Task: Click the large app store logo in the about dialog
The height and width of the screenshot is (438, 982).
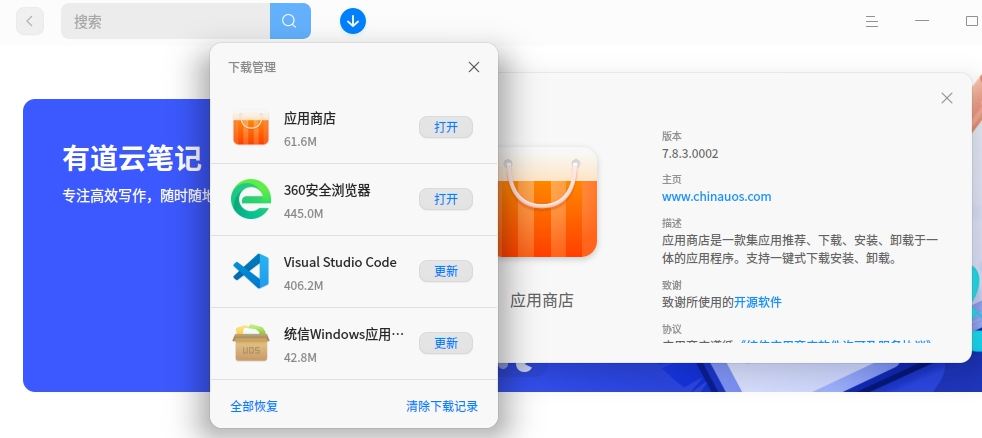Action: tap(542, 202)
